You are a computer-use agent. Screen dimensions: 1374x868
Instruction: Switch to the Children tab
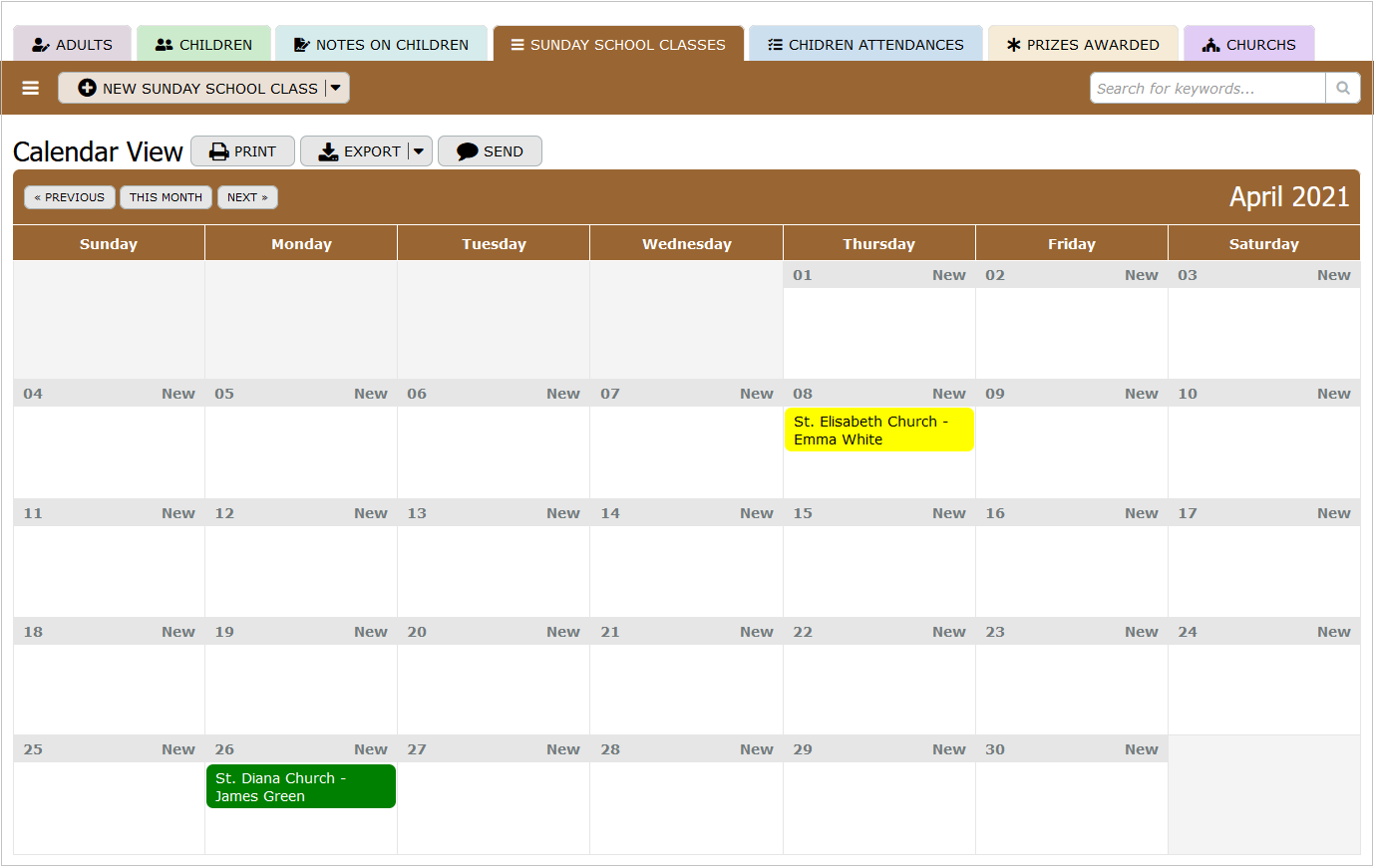[x=203, y=45]
